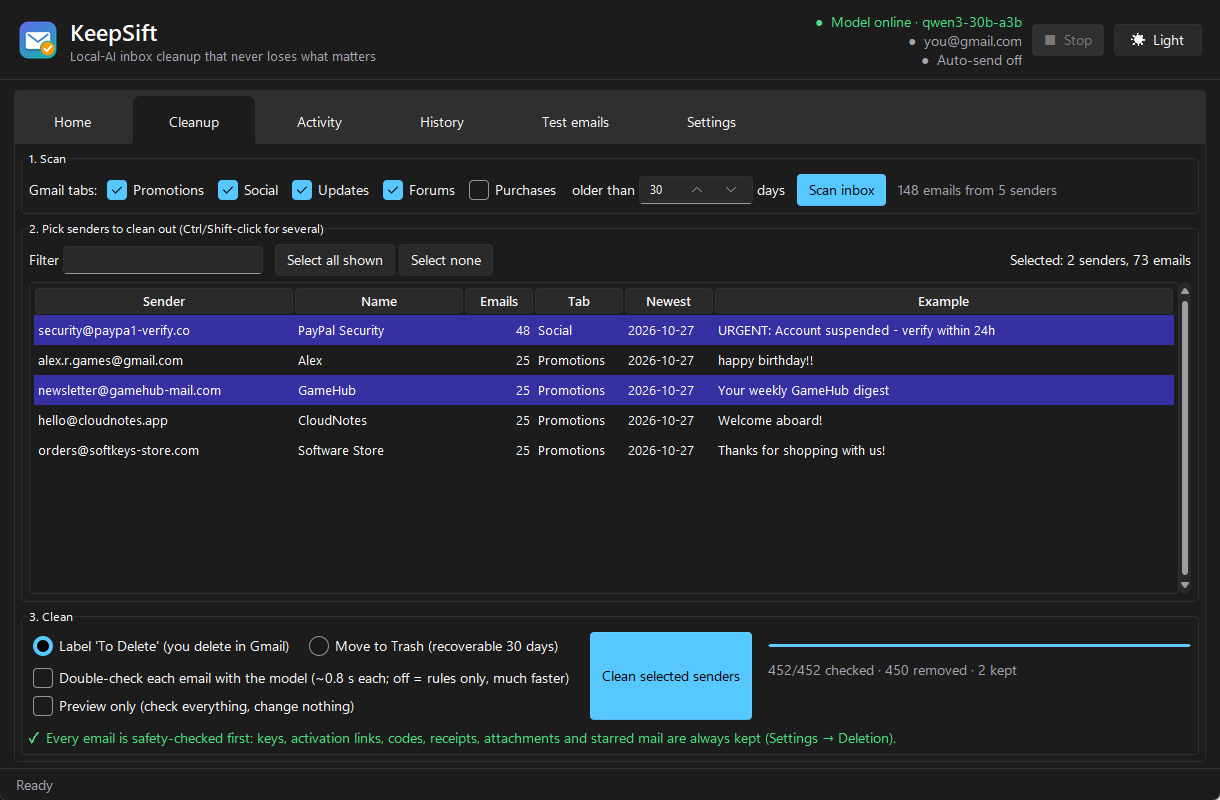
Task: Switch to the History tab
Action: click(x=442, y=122)
